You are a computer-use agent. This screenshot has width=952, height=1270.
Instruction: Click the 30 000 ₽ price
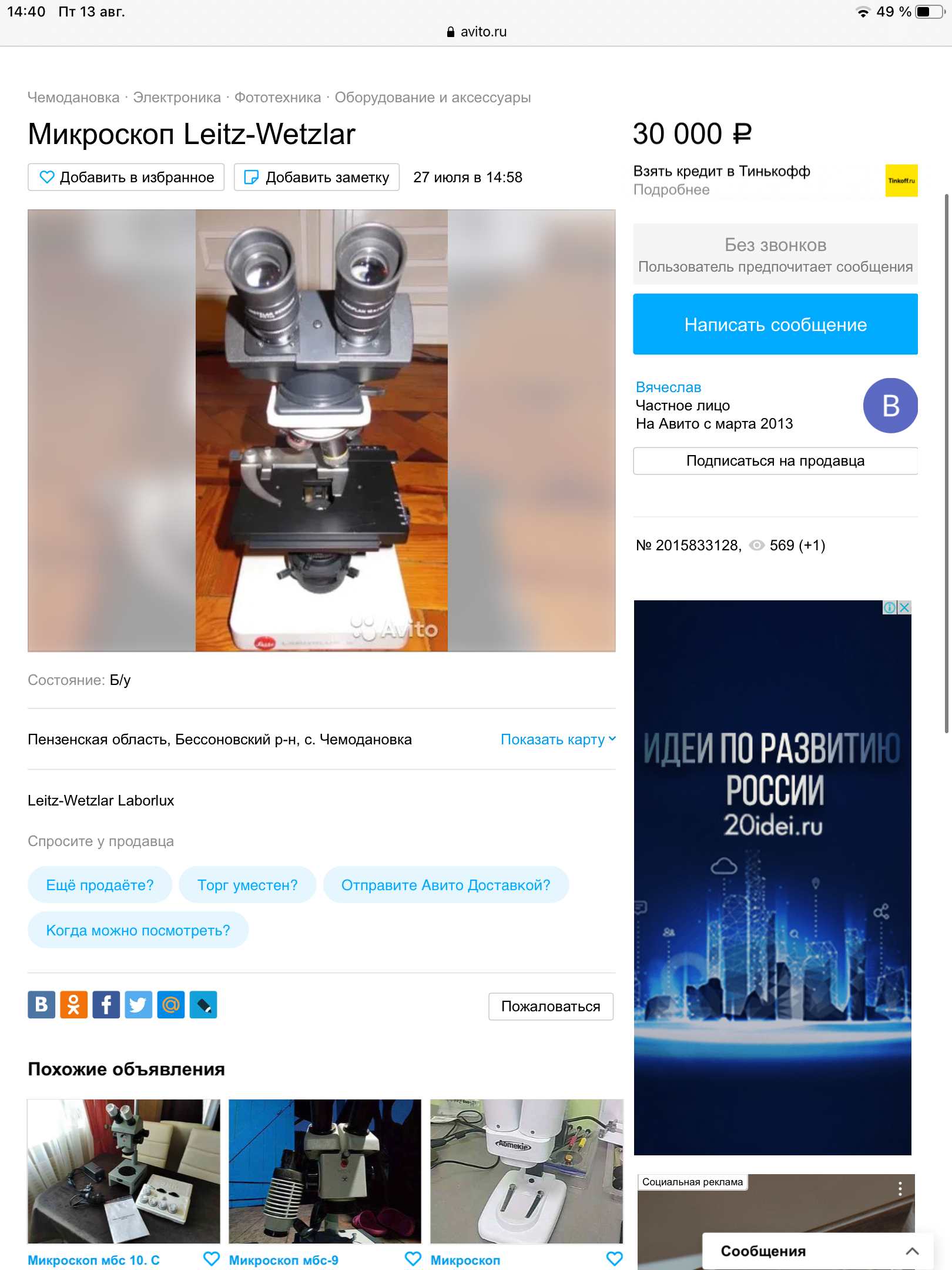(x=692, y=134)
